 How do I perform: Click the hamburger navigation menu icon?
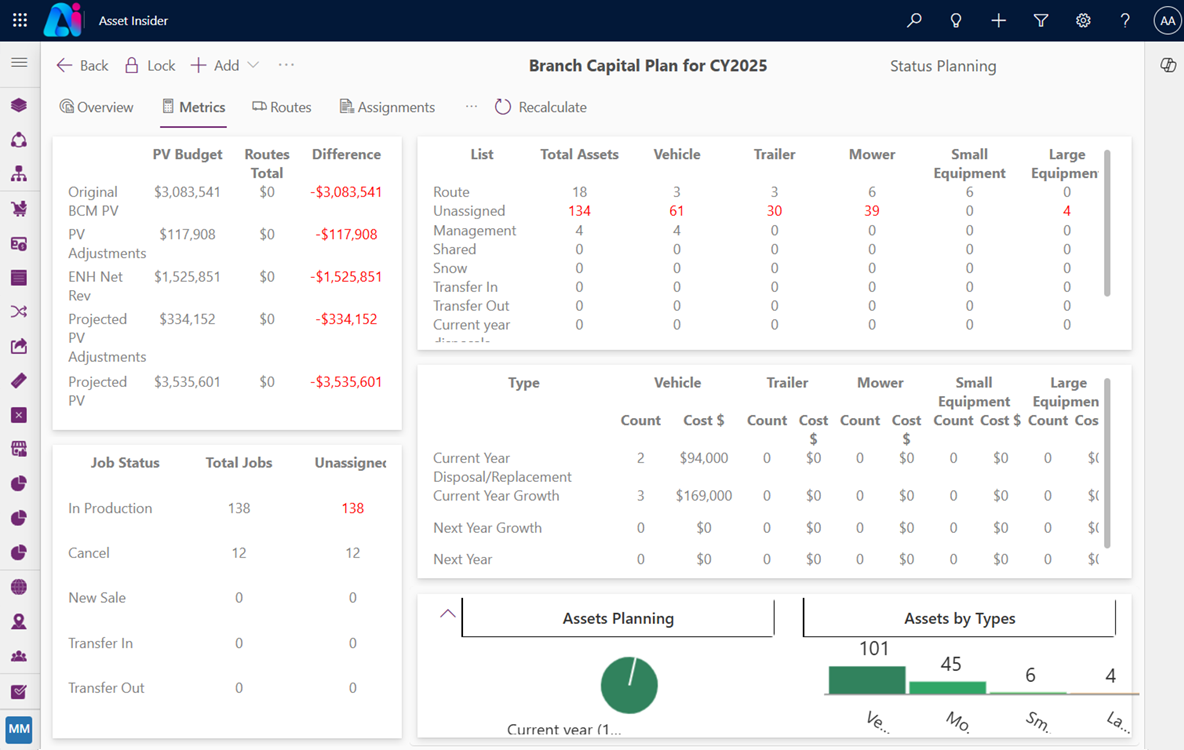[19, 64]
